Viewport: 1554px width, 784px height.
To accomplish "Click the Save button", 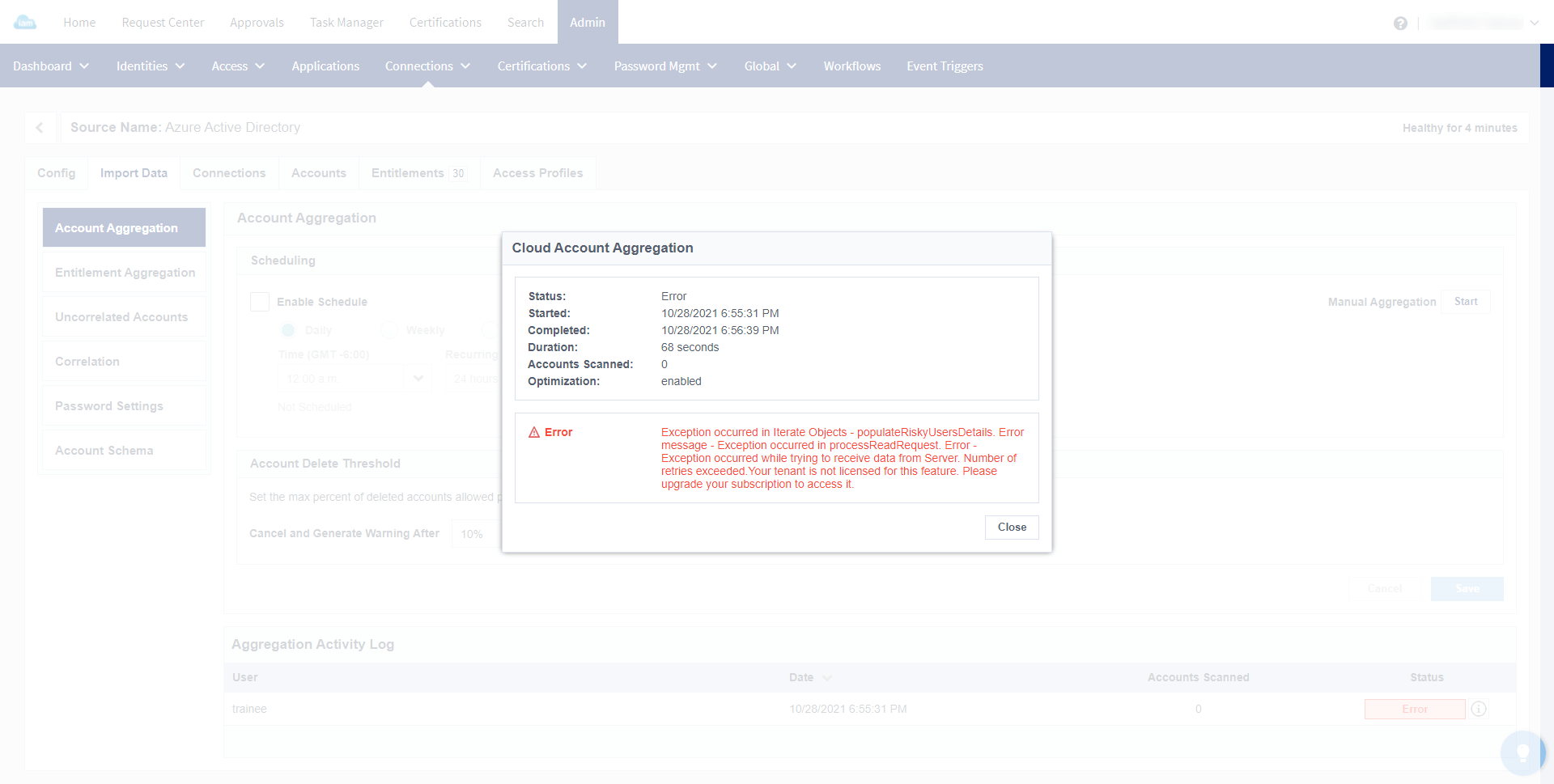I will [x=1467, y=588].
